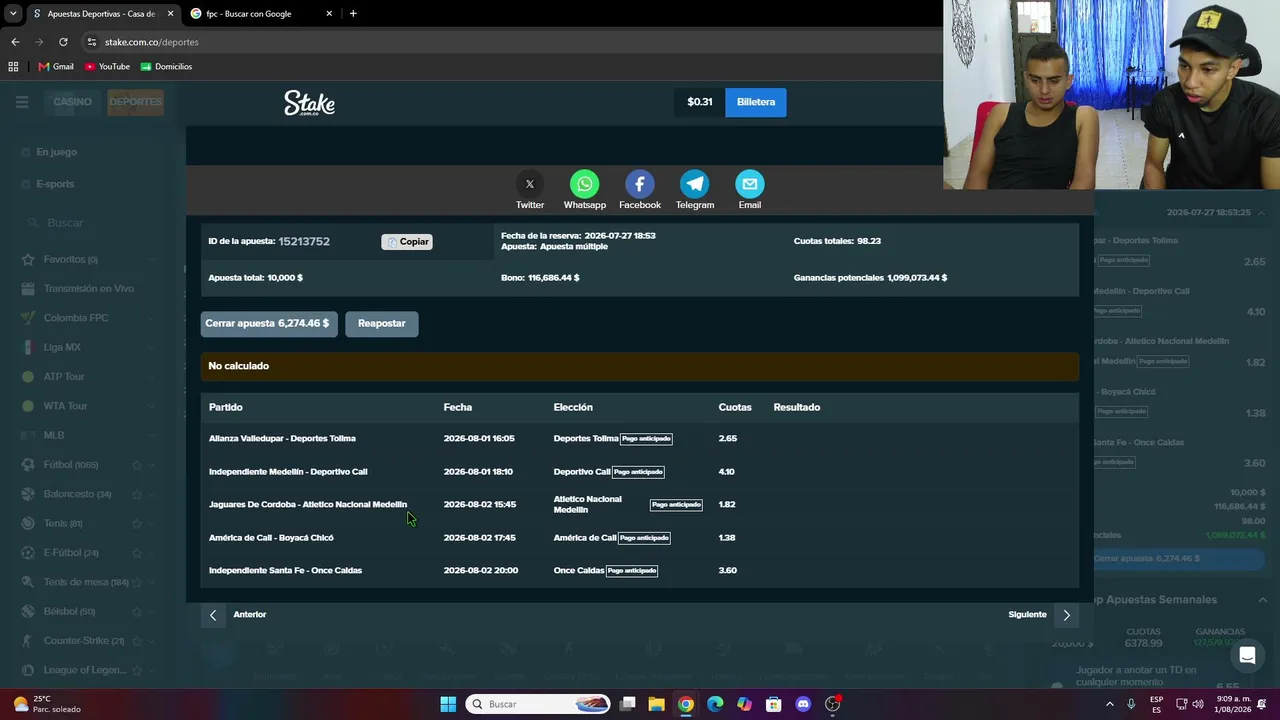Switch to the 'fpc - Buscar con Google' tab
1280x720 pixels.
(262, 14)
